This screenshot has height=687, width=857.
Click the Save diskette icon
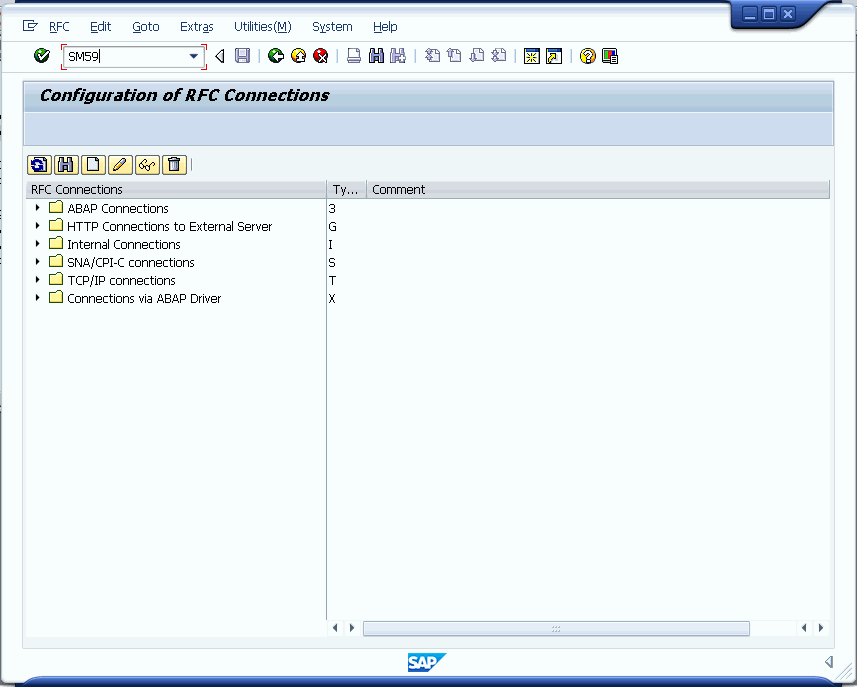tap(242, 56)
